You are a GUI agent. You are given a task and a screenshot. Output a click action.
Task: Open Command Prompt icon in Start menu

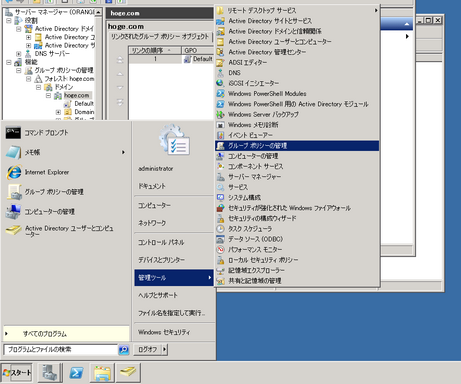(13, 132)
